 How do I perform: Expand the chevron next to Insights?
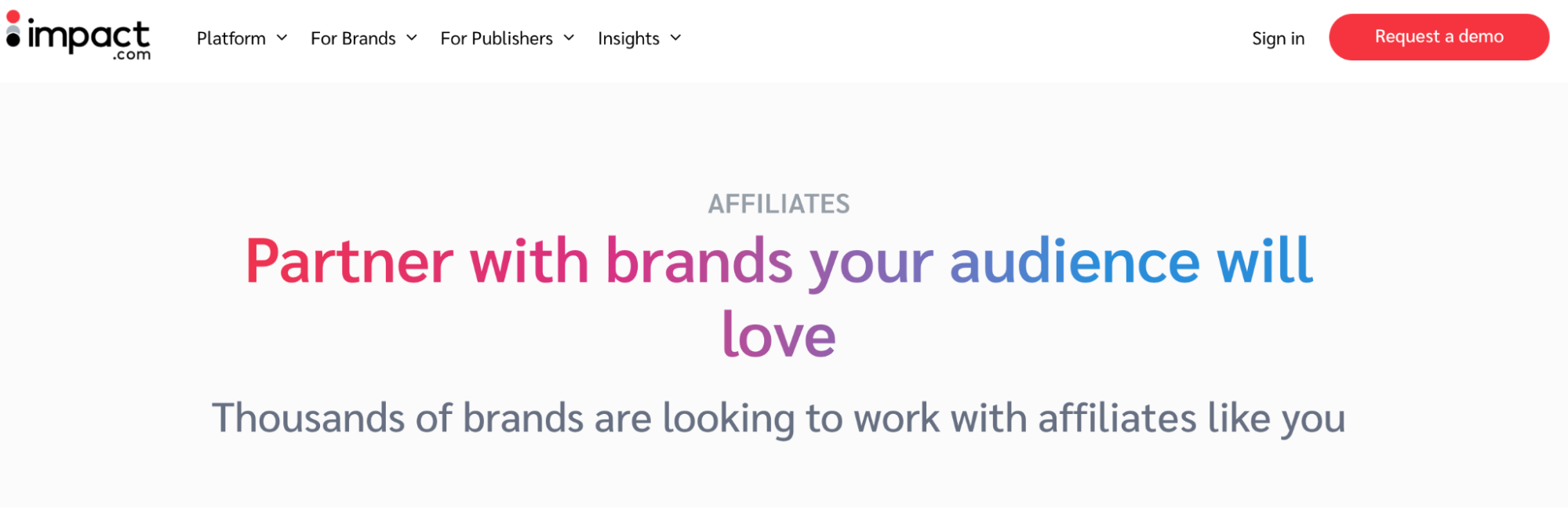(675, 38)
